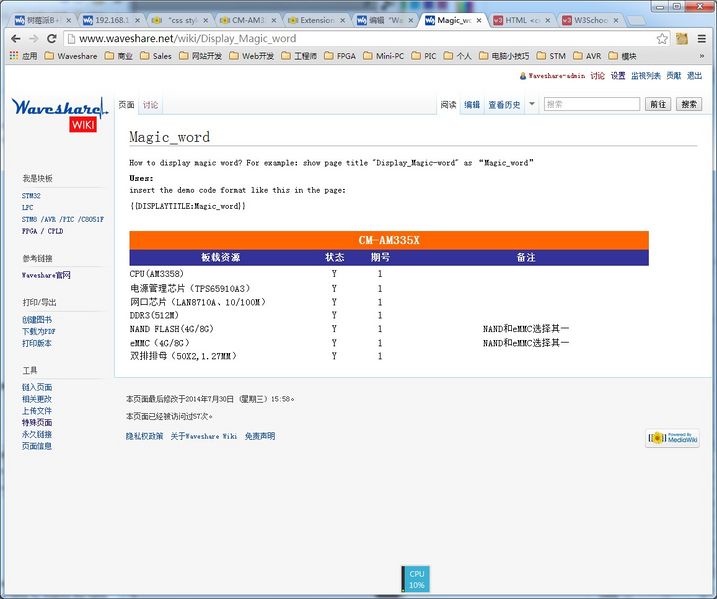Open the Waveshare官网 sidebar link
The image size is (717, 599).
[x=46, y=275]
